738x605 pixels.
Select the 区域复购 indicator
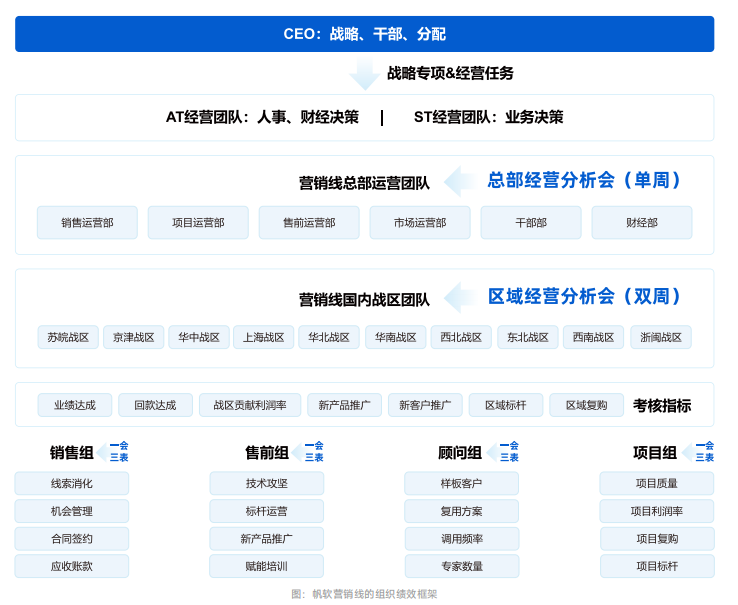pos(586,405)
